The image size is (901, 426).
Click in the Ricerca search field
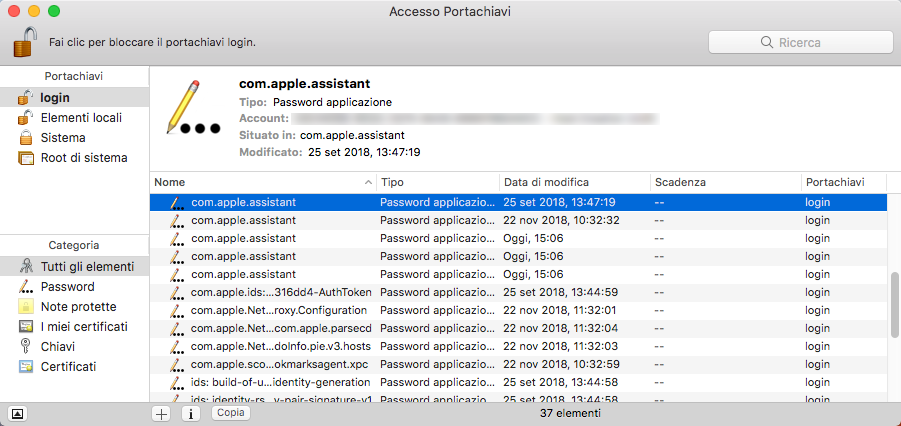pyautogui.click(x=800, y=43)
